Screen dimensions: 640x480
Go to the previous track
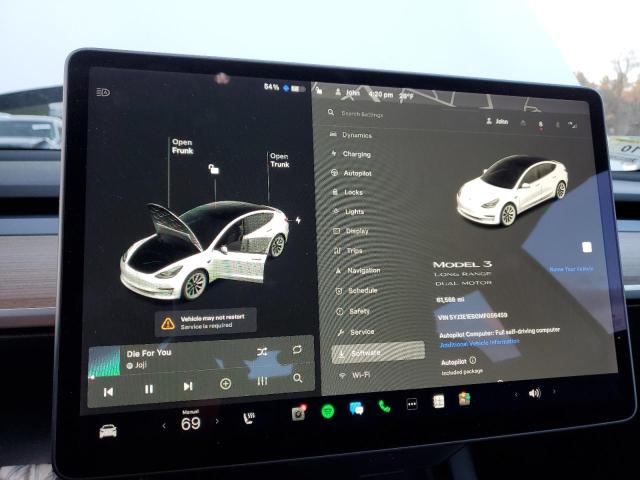point(108,392)
